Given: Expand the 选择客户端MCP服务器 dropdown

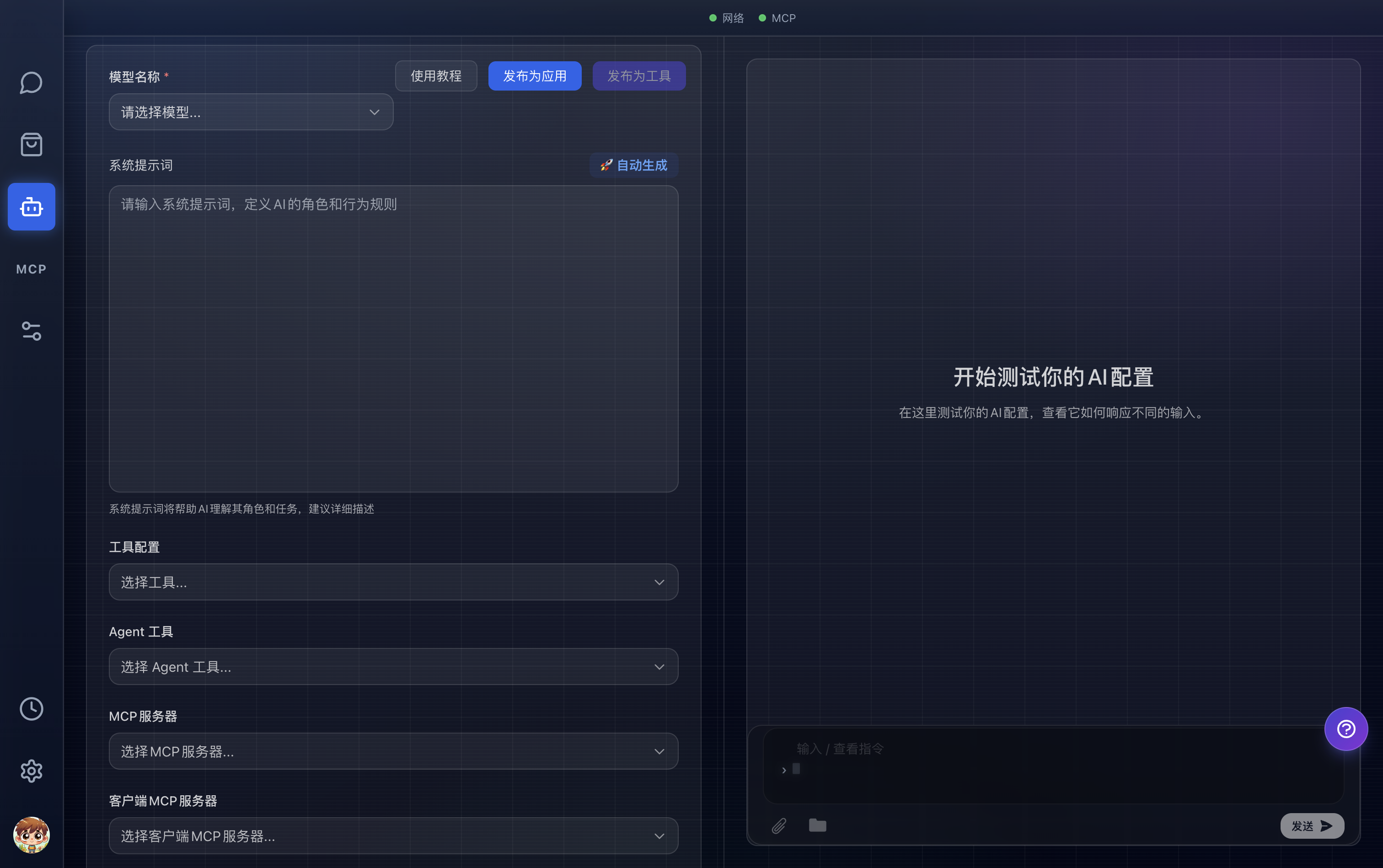Looking at the screenshot, I should tap(393, 836).
